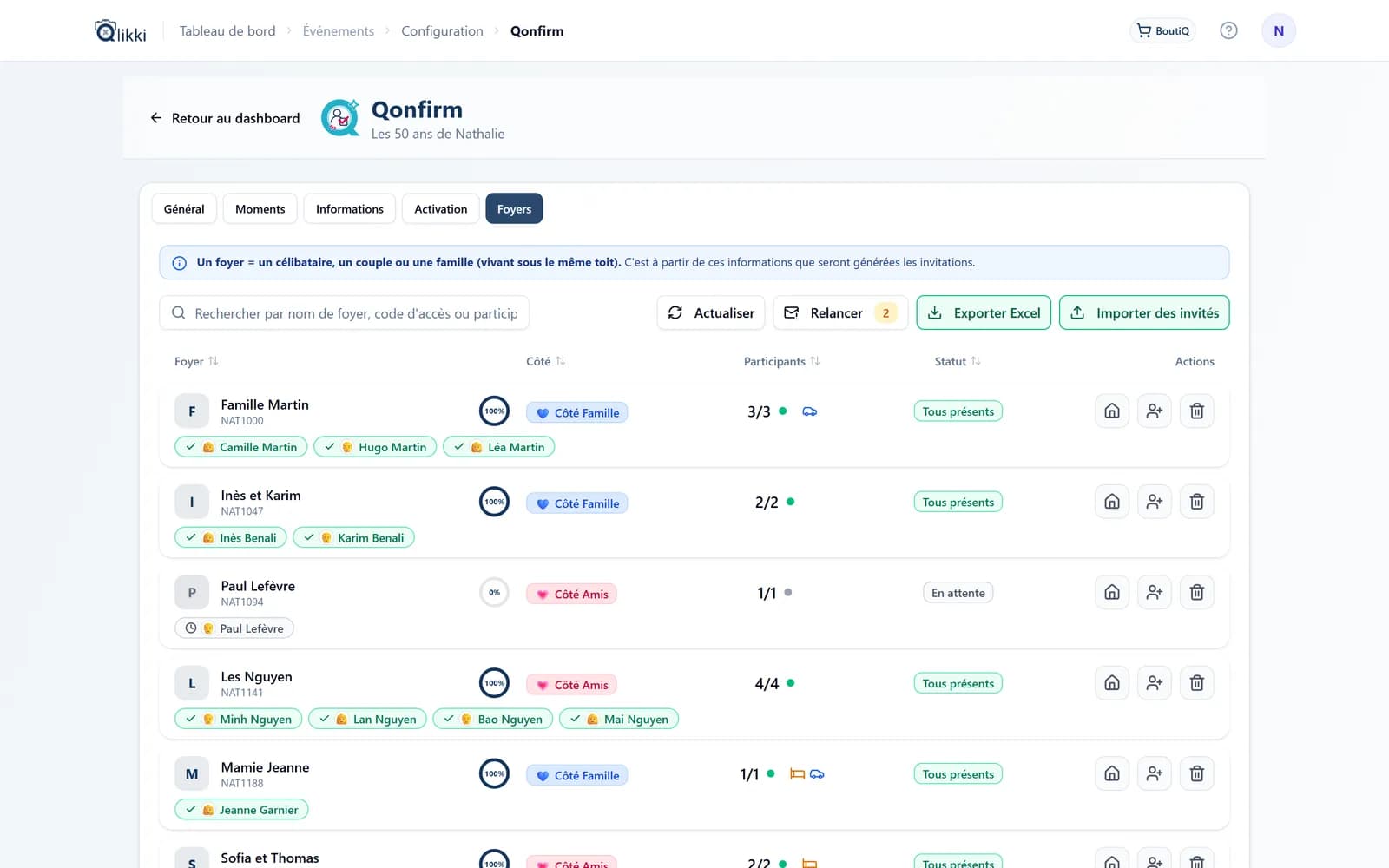The image size is (1389, 868).
Task: Click the home icon for Les Nguyen
Action: (x=1112, y=683)
